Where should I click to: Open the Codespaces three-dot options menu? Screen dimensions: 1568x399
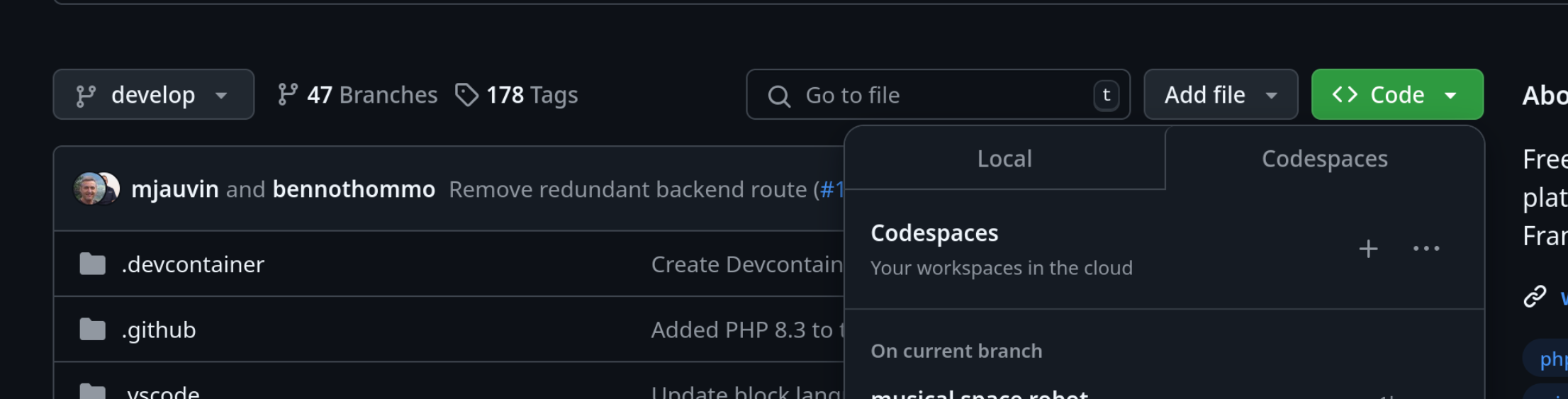pos(1426,249)
